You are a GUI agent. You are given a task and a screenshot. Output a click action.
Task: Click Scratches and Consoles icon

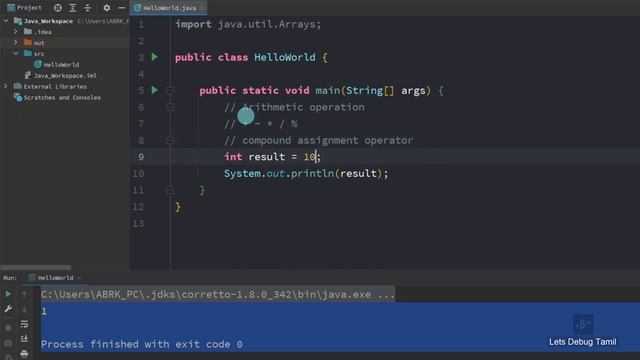click(x=18, y=97)
